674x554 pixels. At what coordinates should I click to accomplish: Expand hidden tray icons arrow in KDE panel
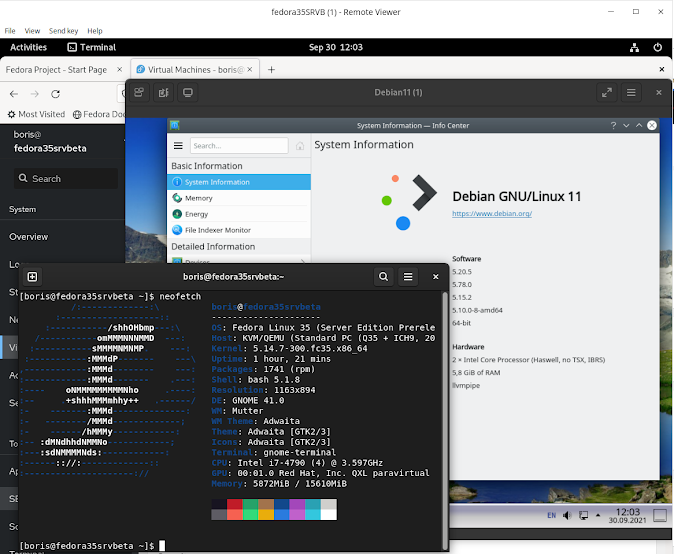click(598, 515)
